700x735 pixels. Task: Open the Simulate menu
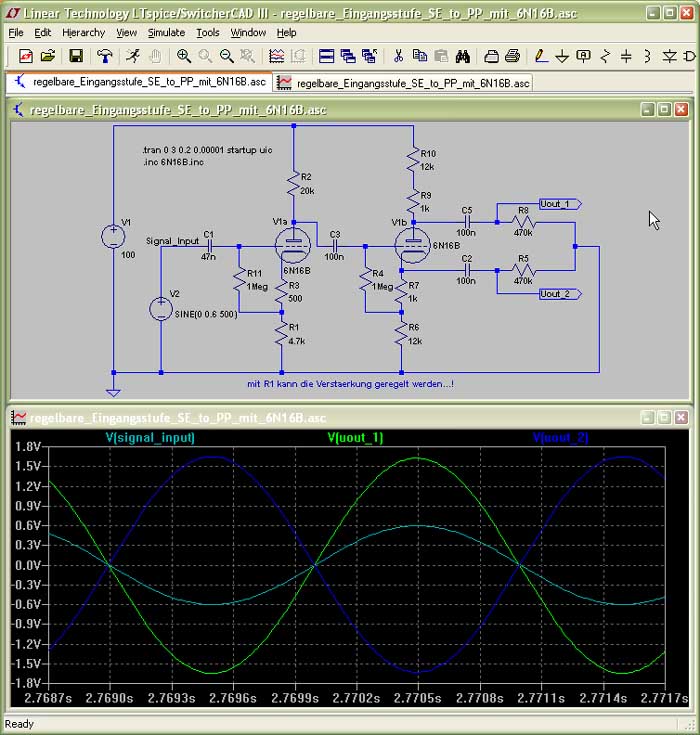166,32
